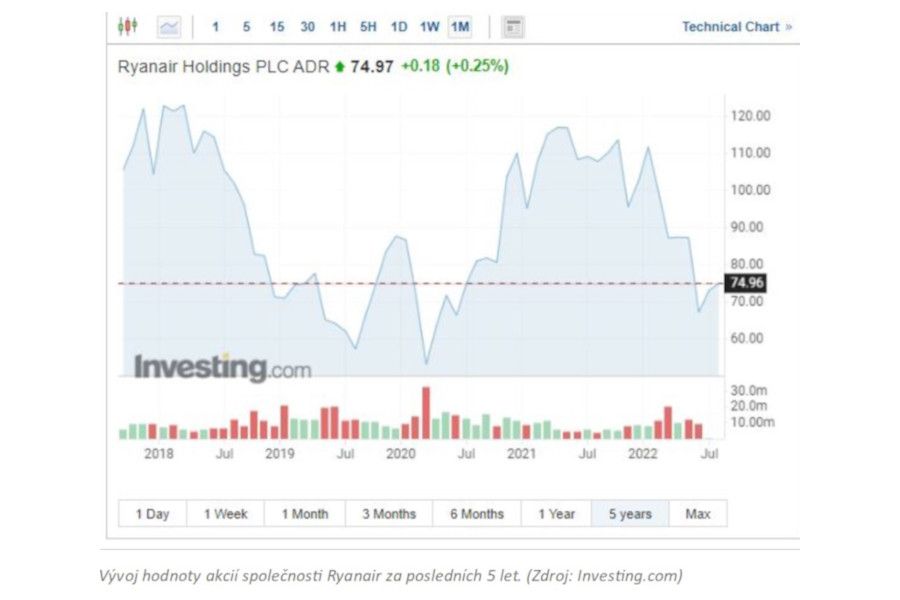Viewport: 900px width, 600px height.
Task: Show the 6 Months range
Action: tap(476, 514)
